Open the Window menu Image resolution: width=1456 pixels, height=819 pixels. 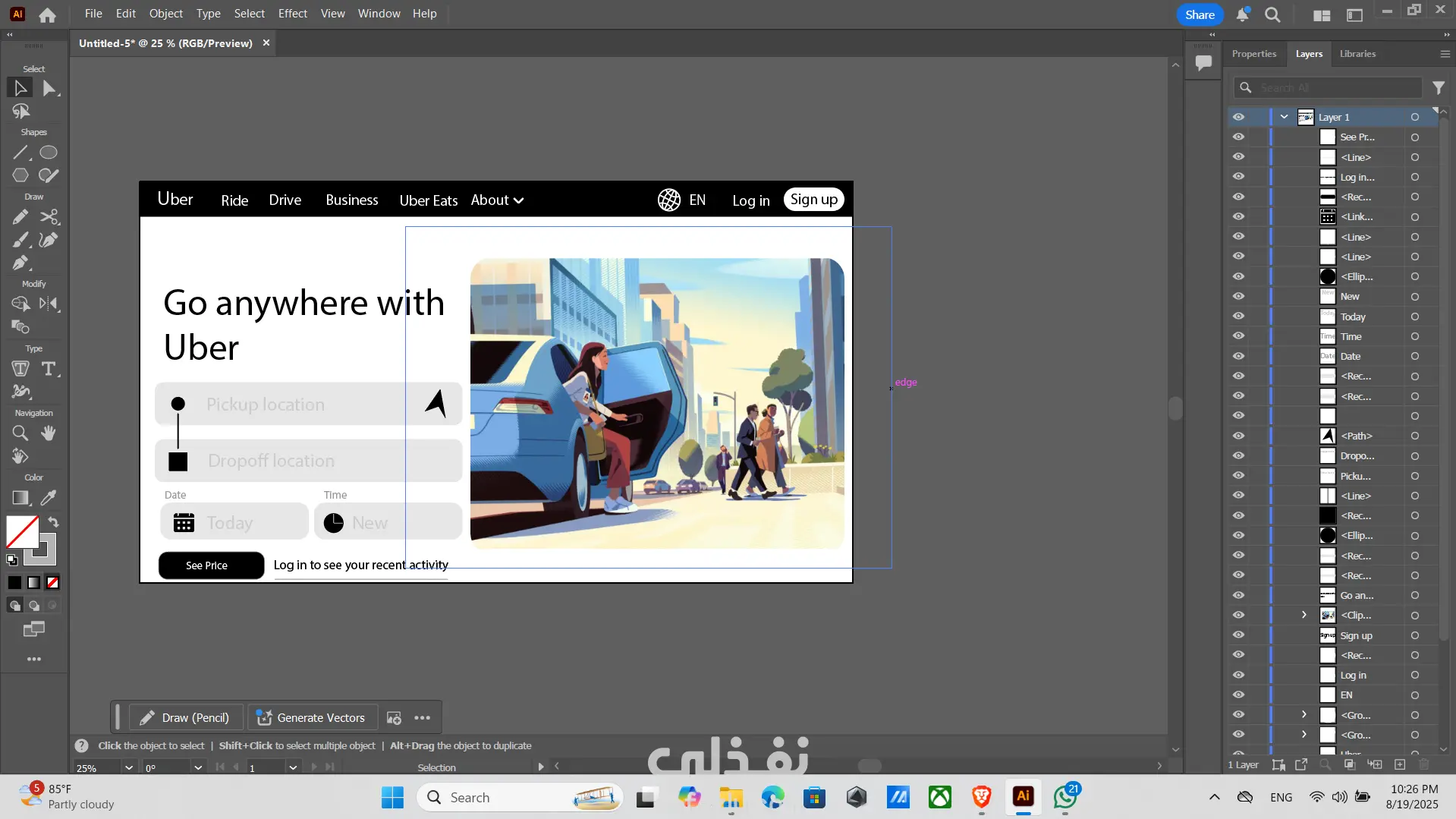click(x=379, y=14)
